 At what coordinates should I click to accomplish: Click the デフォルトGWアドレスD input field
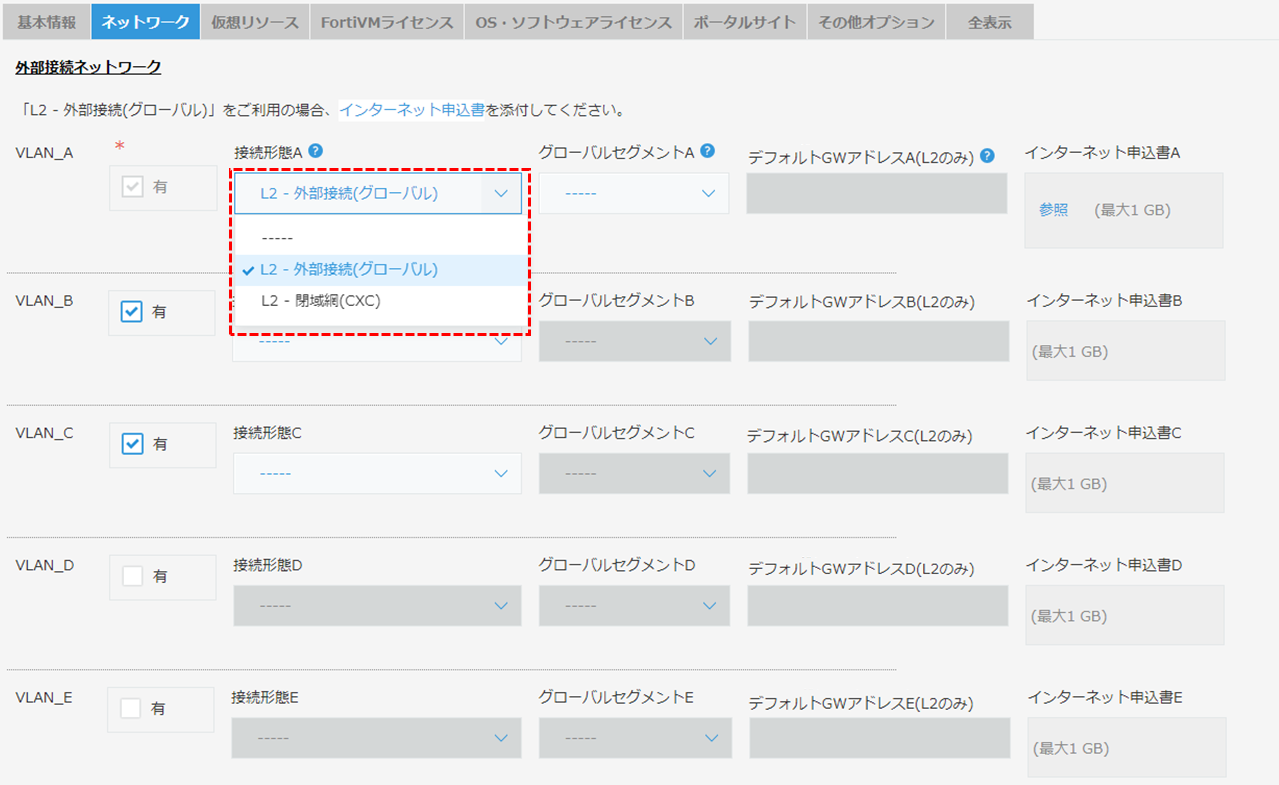pyautogui.click(x=878, y=606)
